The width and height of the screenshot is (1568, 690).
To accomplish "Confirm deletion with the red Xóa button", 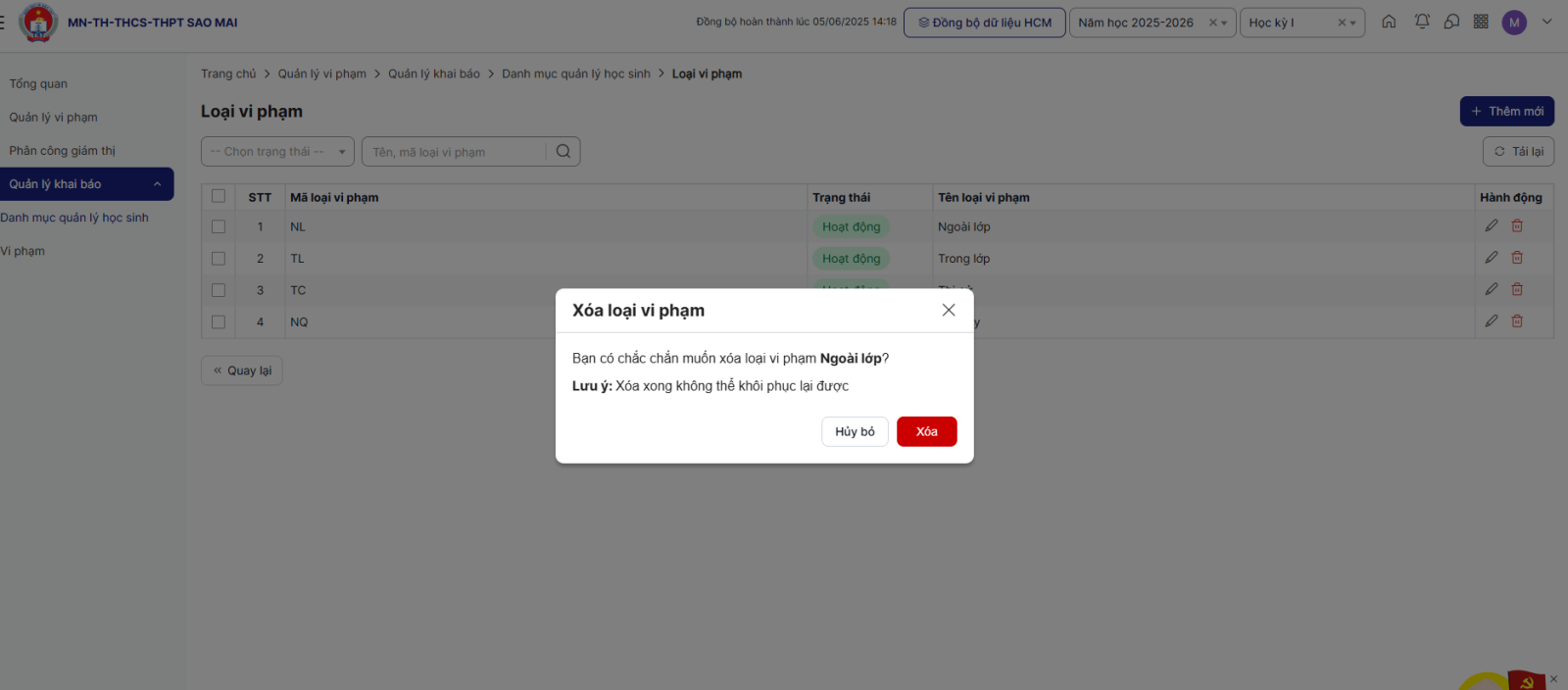I will click(x=926, y=431).
